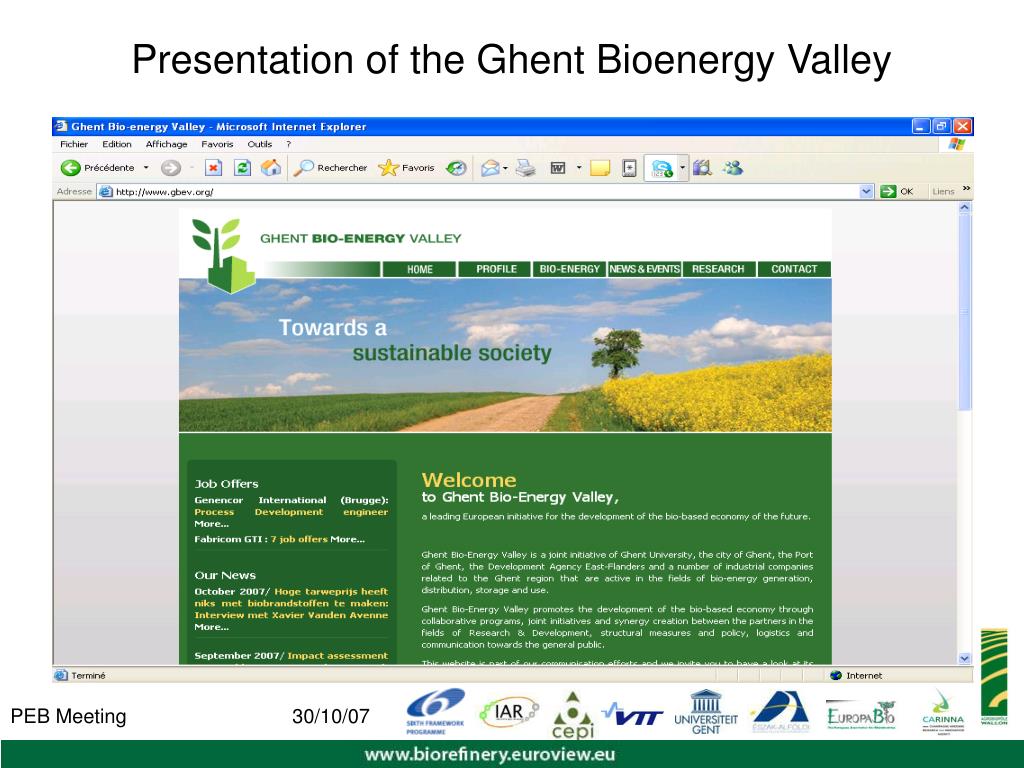Open dropdown arrow next to Précédente
Screen dimensions: 1024x768
[146, 168]
